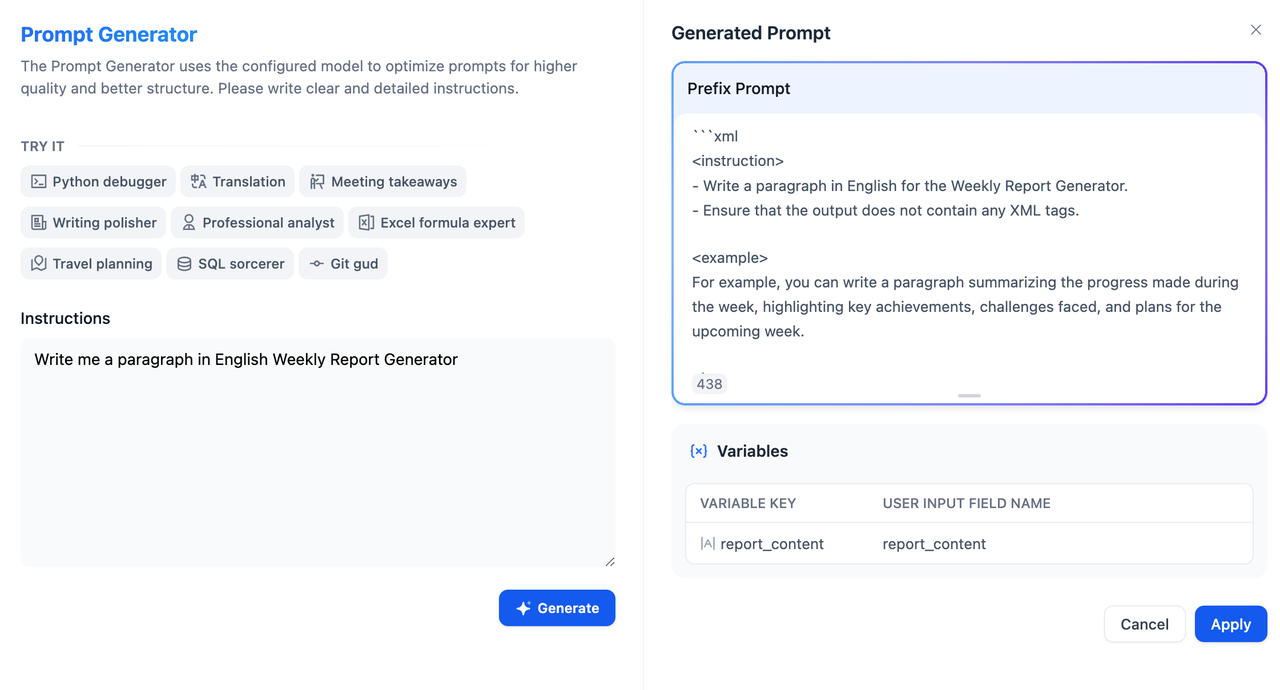Click the Git gud commit icon
1280x690 pixels.
317,264
